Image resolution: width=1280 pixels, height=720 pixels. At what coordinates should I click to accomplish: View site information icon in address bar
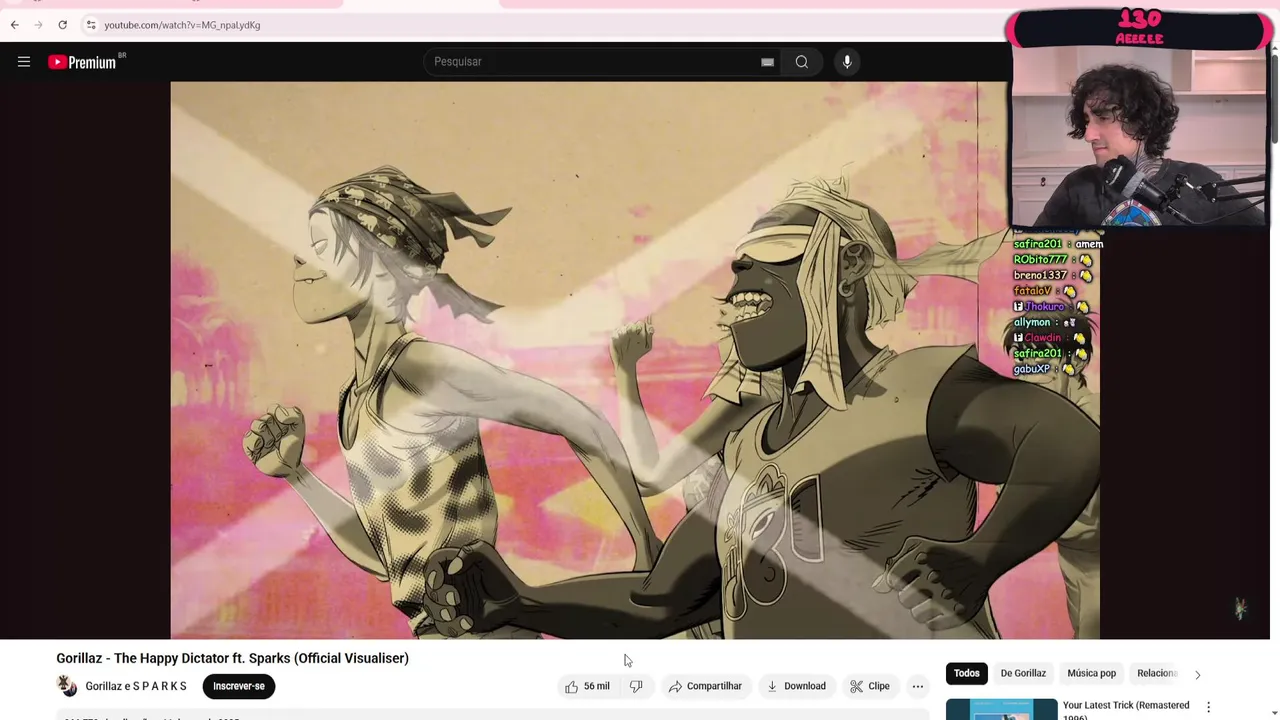90,25
